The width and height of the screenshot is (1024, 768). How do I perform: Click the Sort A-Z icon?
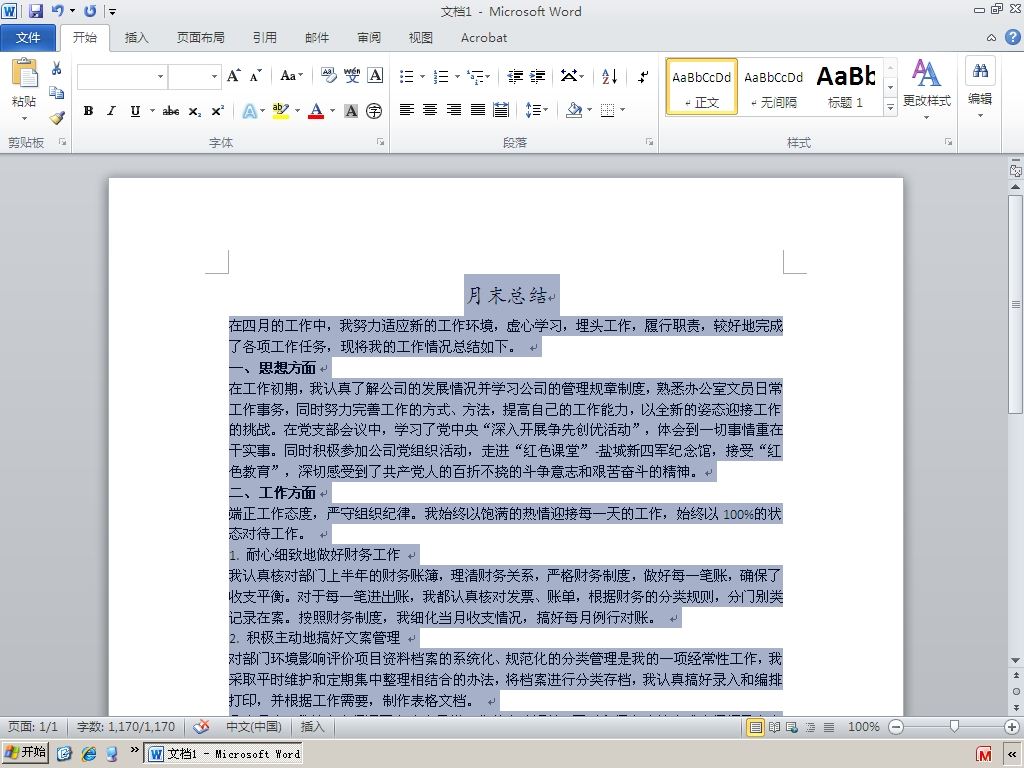pos(609,76)
